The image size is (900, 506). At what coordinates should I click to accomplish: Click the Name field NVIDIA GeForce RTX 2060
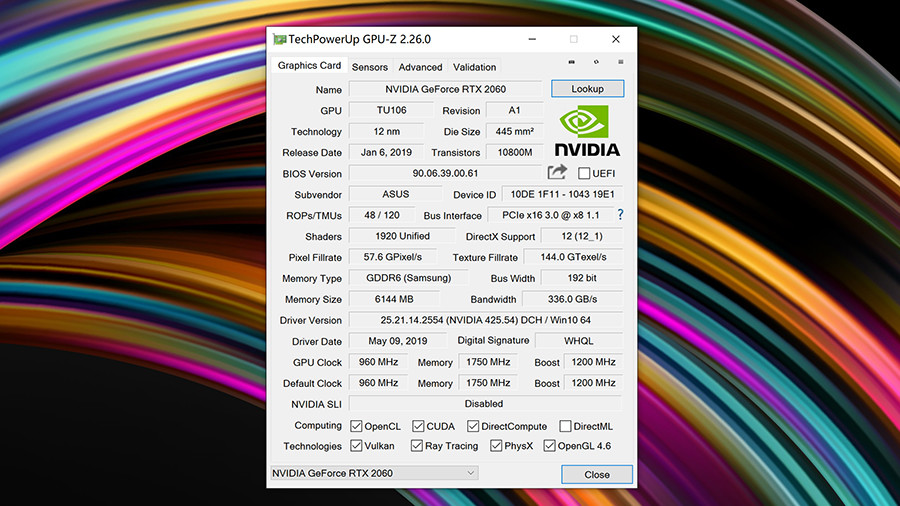pyautogui.click(x=445, y=89)
